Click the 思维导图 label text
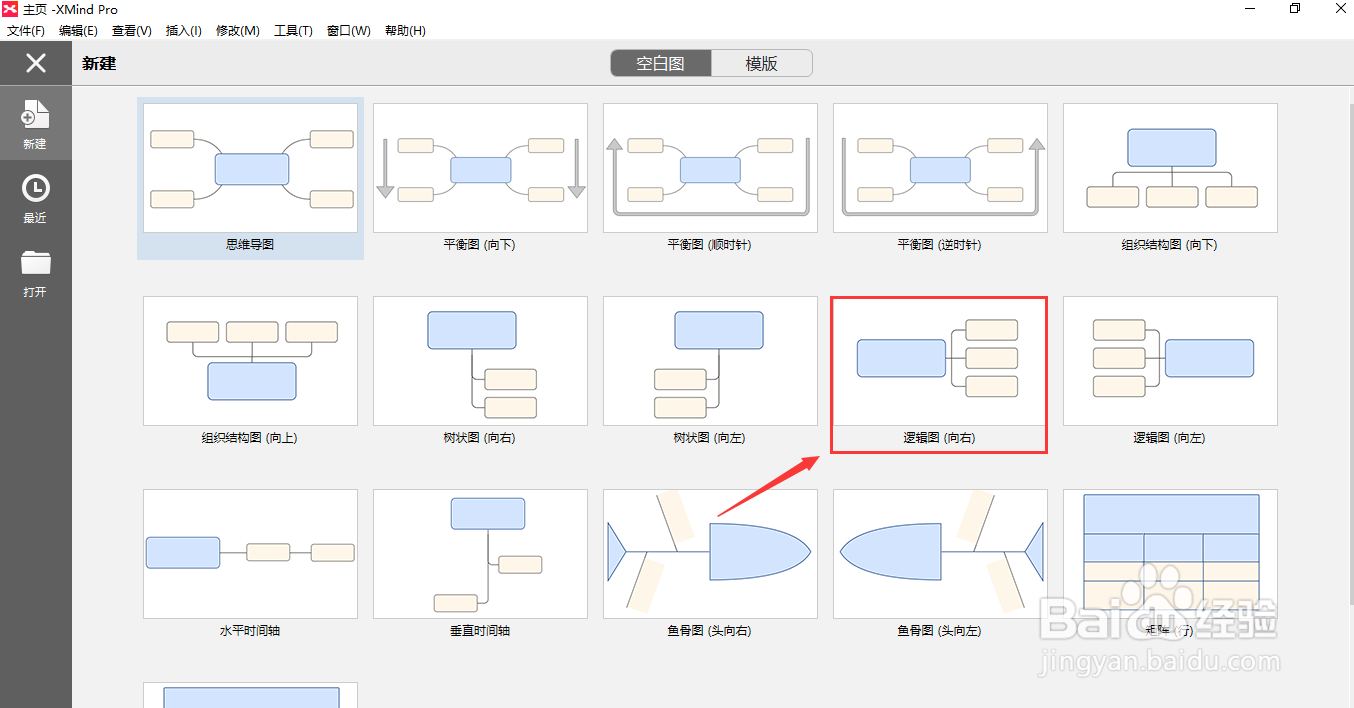 click(x=250, y=245)
